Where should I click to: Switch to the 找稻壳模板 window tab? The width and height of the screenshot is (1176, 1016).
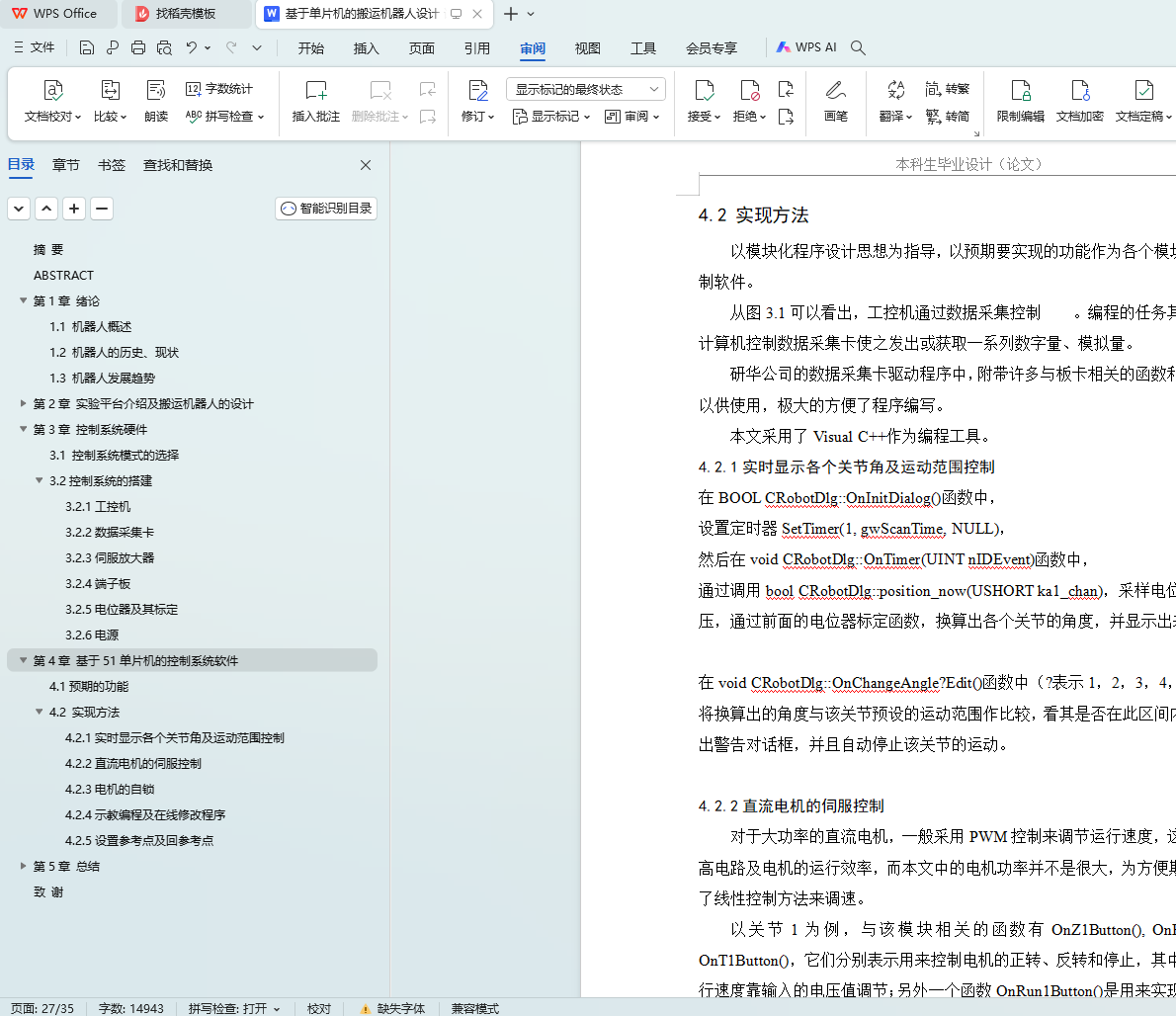coord(185,14)
